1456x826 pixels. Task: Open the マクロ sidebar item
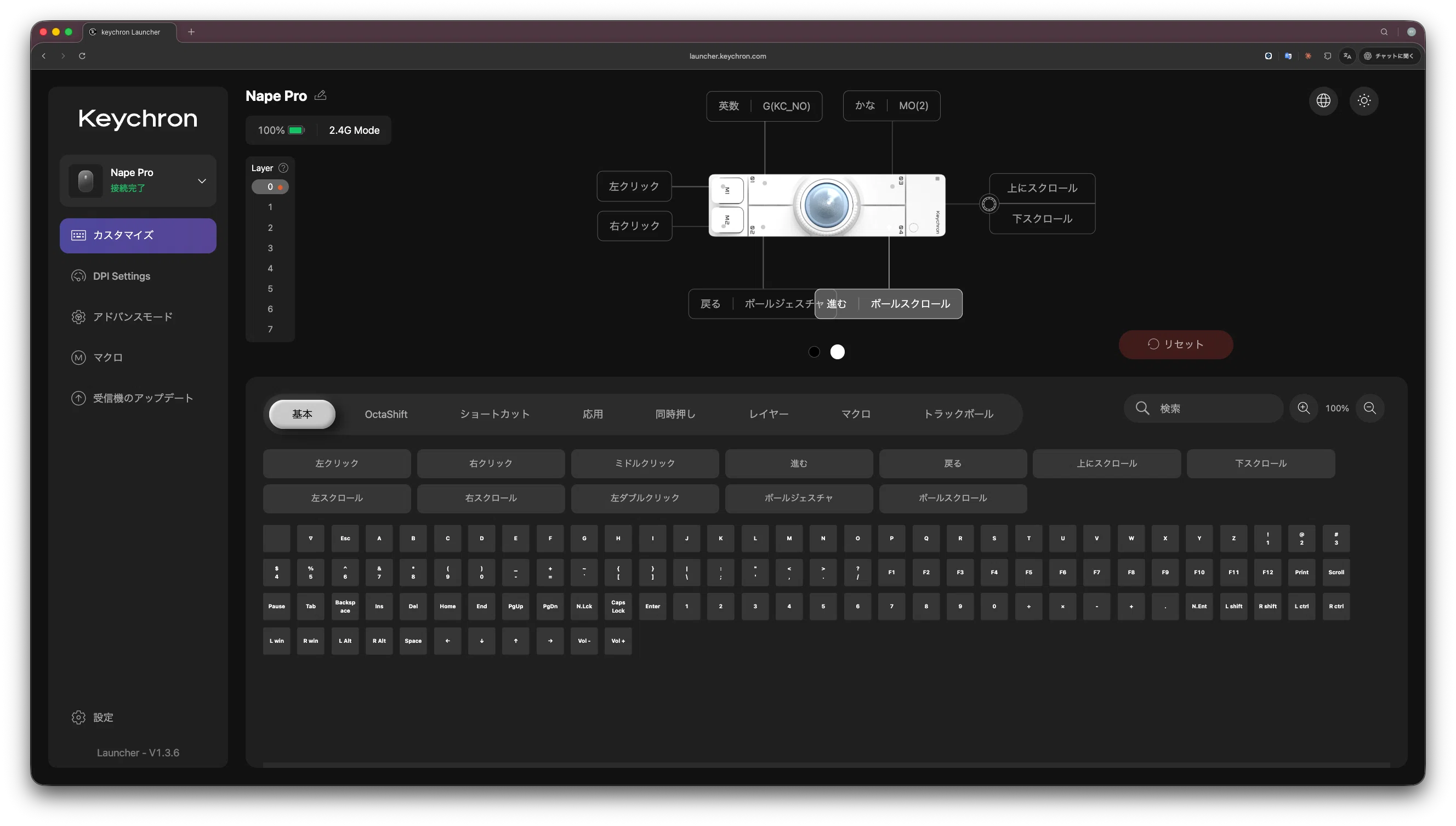pyautogui.click(x=138, y=358)
